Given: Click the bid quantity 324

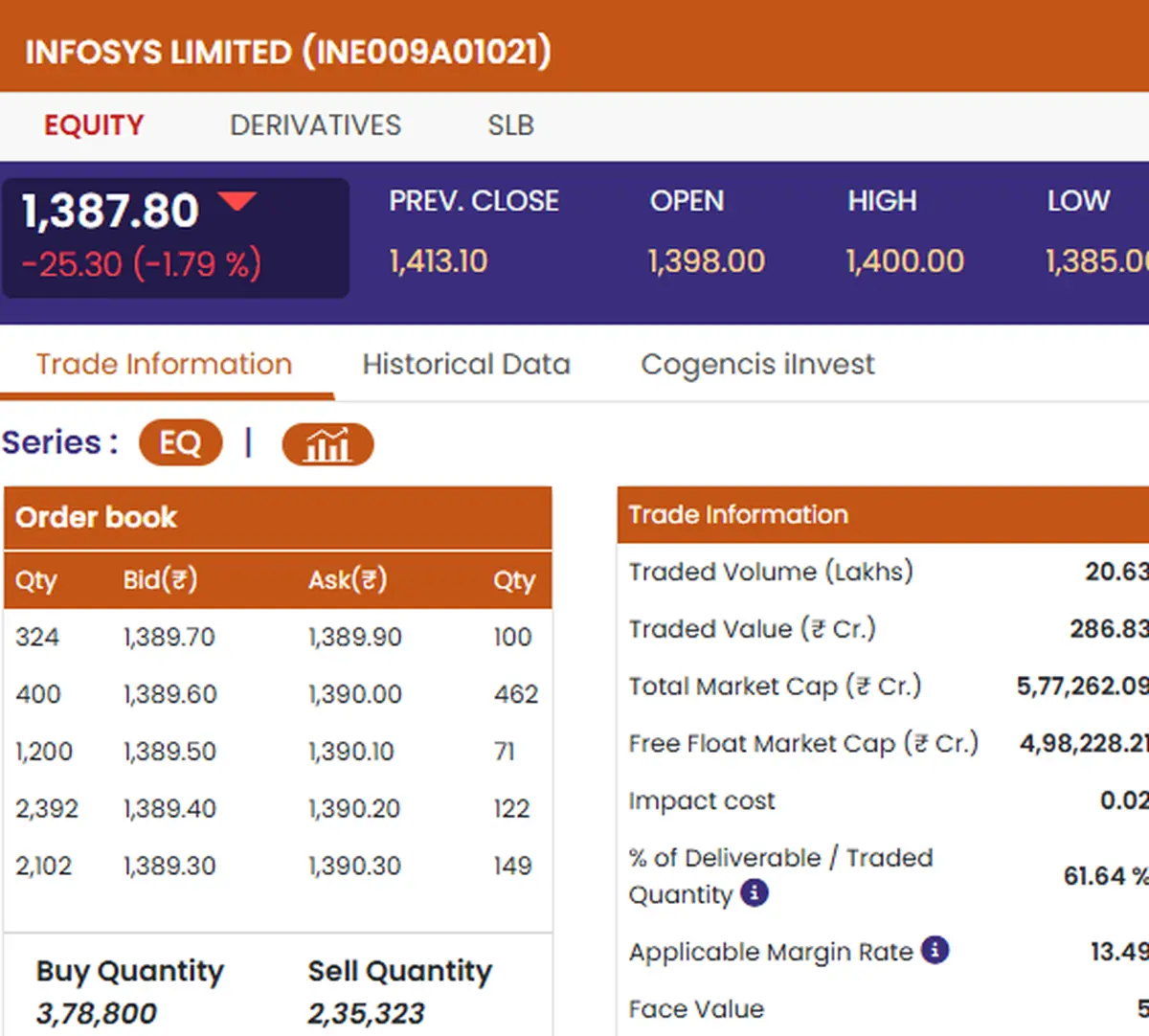Looking at the screenshot, I should coord(37,637).
